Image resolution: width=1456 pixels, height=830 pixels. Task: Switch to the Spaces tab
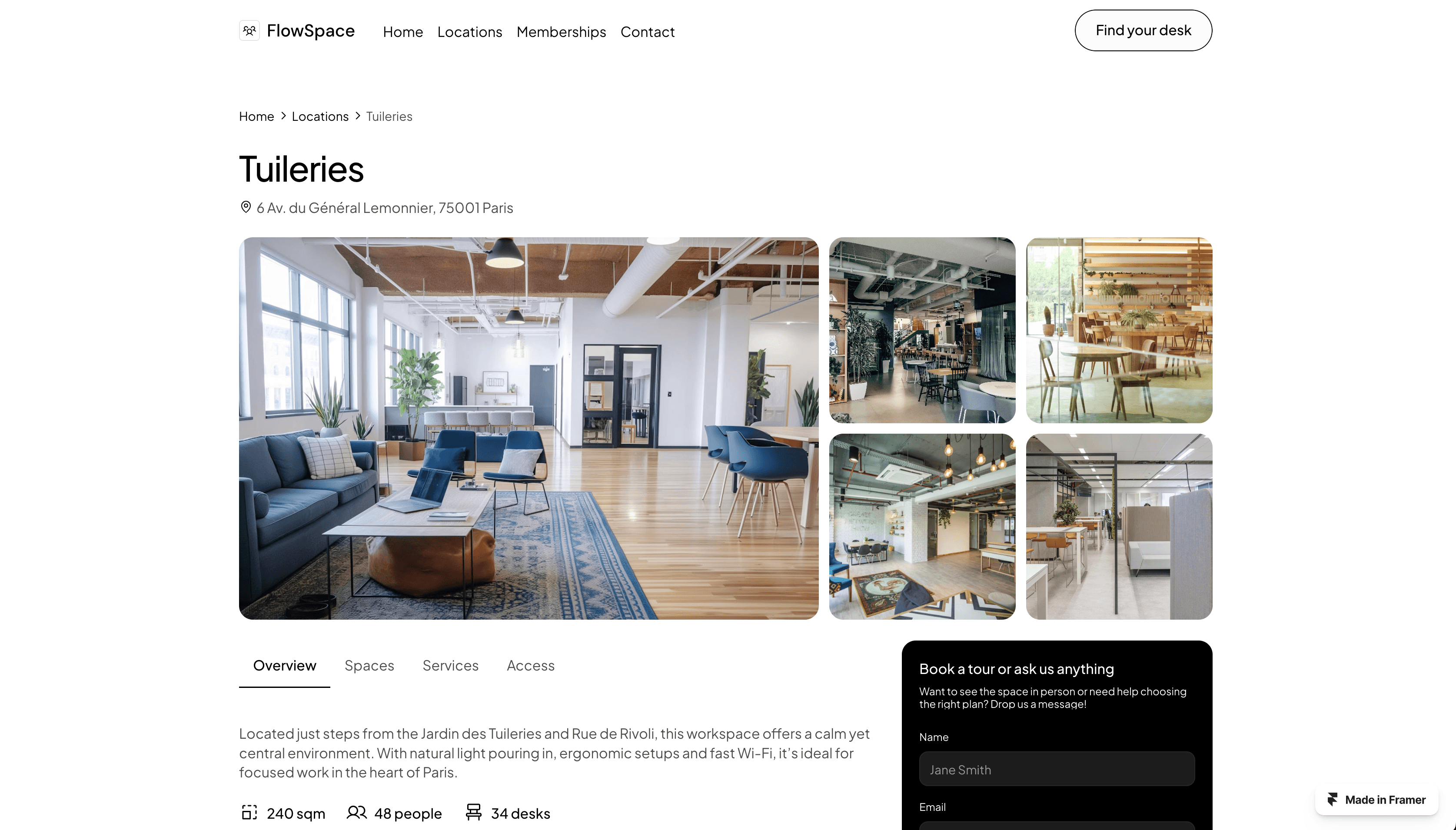(369, 665)
